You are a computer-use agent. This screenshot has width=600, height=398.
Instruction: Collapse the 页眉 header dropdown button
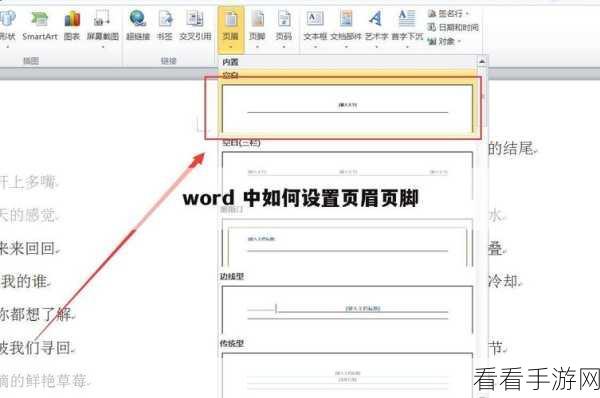click(x=231, y=29)
